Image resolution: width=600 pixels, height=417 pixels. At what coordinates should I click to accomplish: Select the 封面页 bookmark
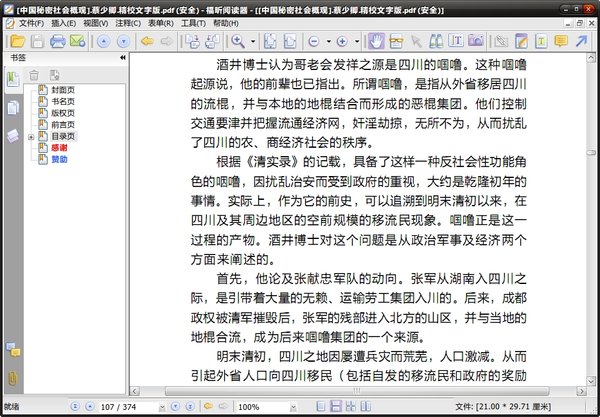[x=63, y=90]
